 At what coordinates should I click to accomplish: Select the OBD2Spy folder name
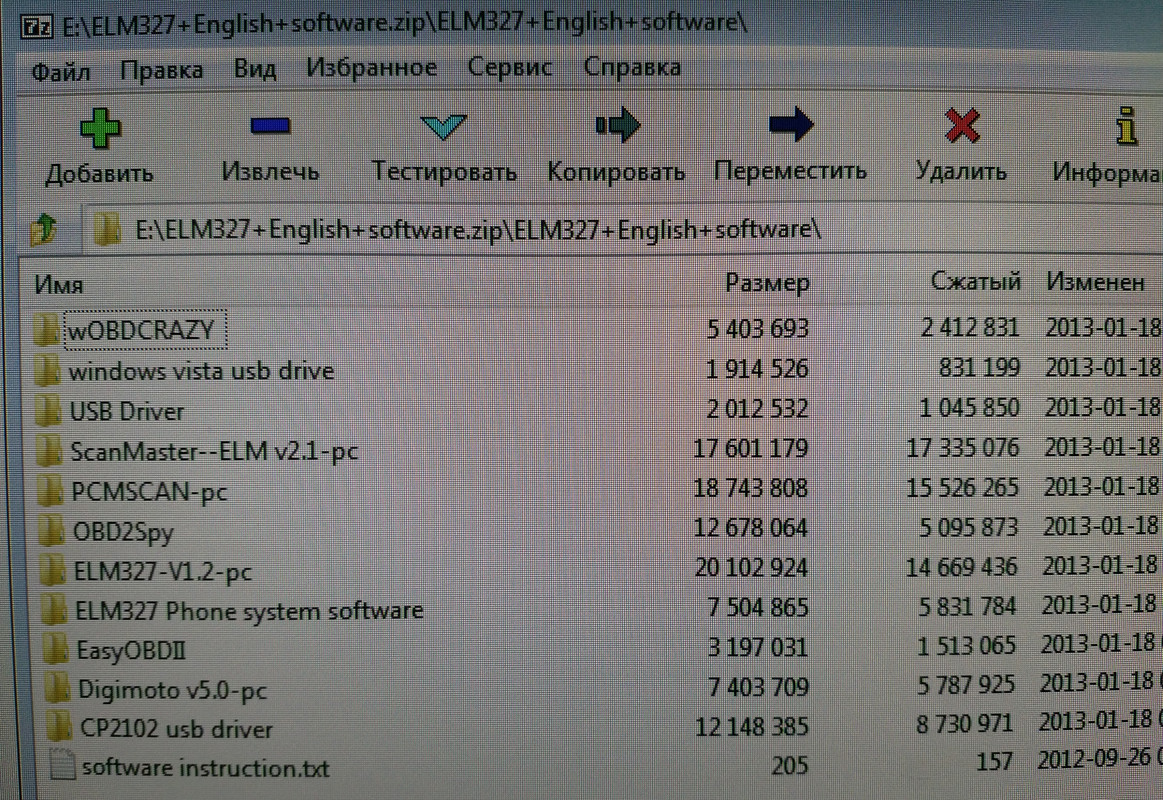point(123,532)
